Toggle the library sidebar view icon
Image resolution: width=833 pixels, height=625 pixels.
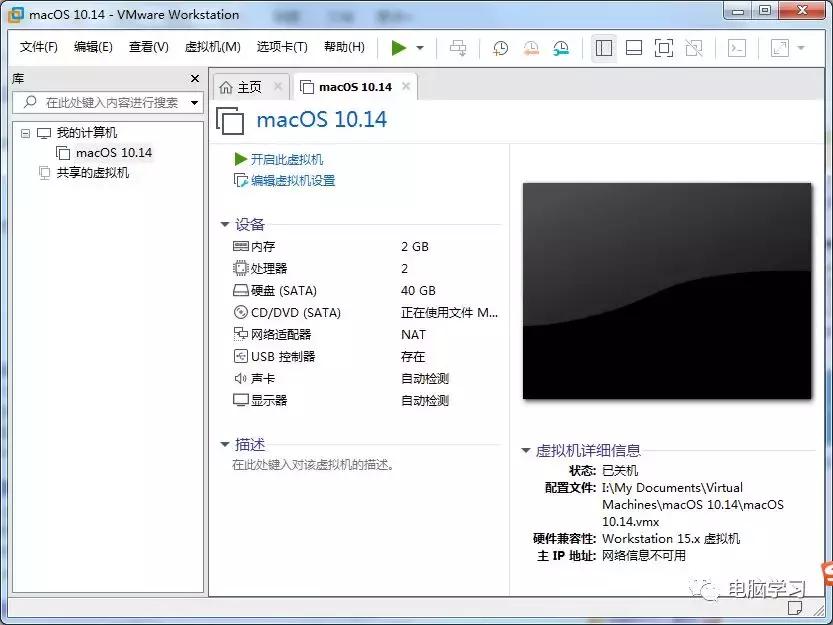tap(604, 48)
